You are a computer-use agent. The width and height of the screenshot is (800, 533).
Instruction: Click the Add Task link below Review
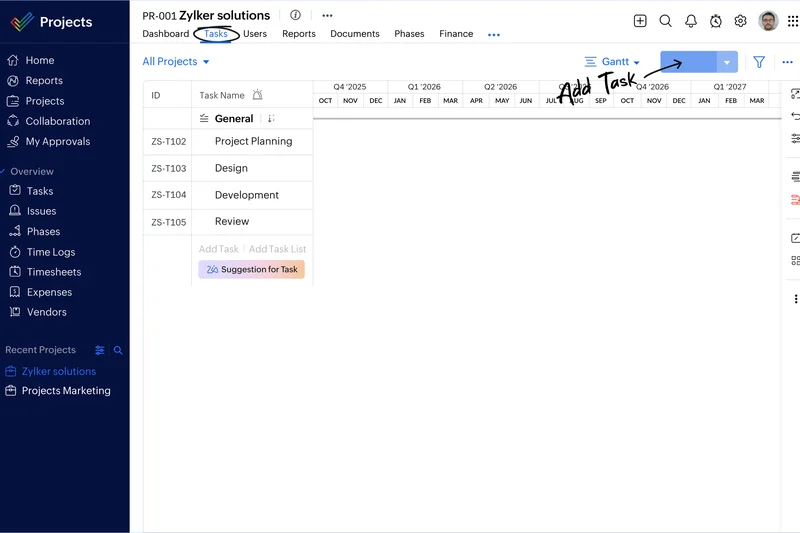tap(218, 249)
